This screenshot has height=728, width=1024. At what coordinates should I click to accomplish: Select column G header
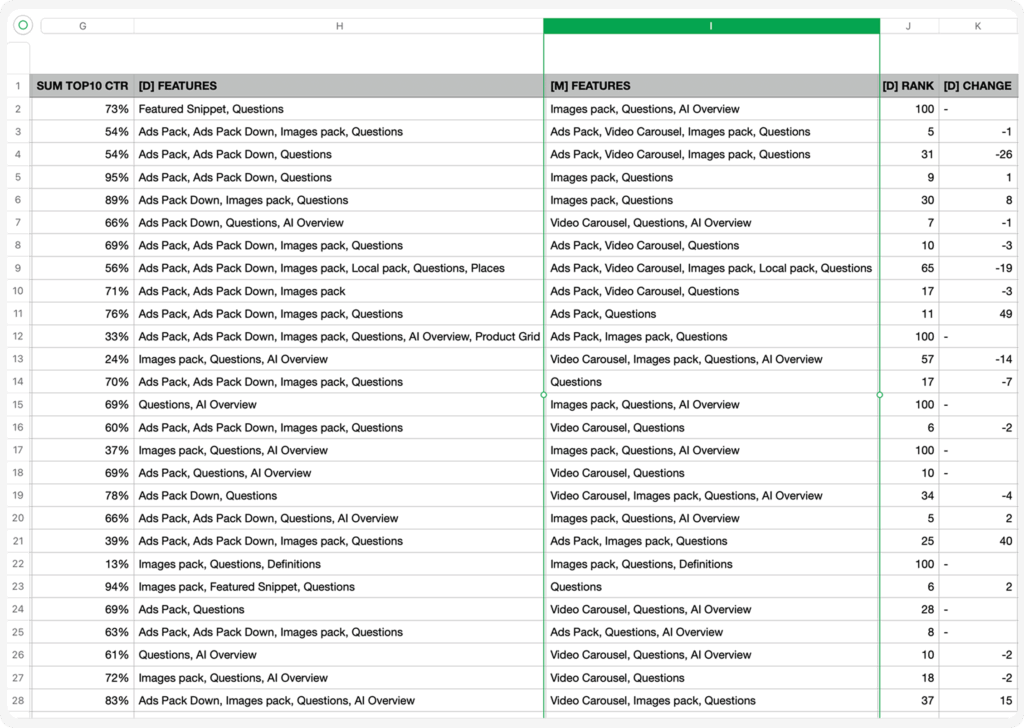point(82,26)
